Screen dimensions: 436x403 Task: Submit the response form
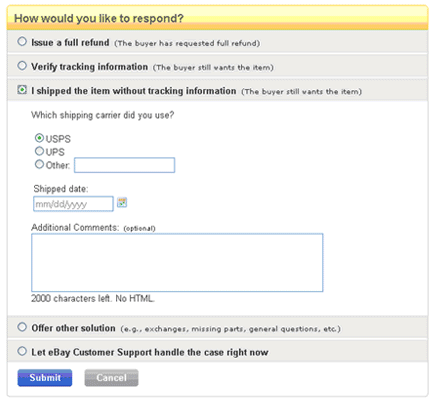pos(45,378)
